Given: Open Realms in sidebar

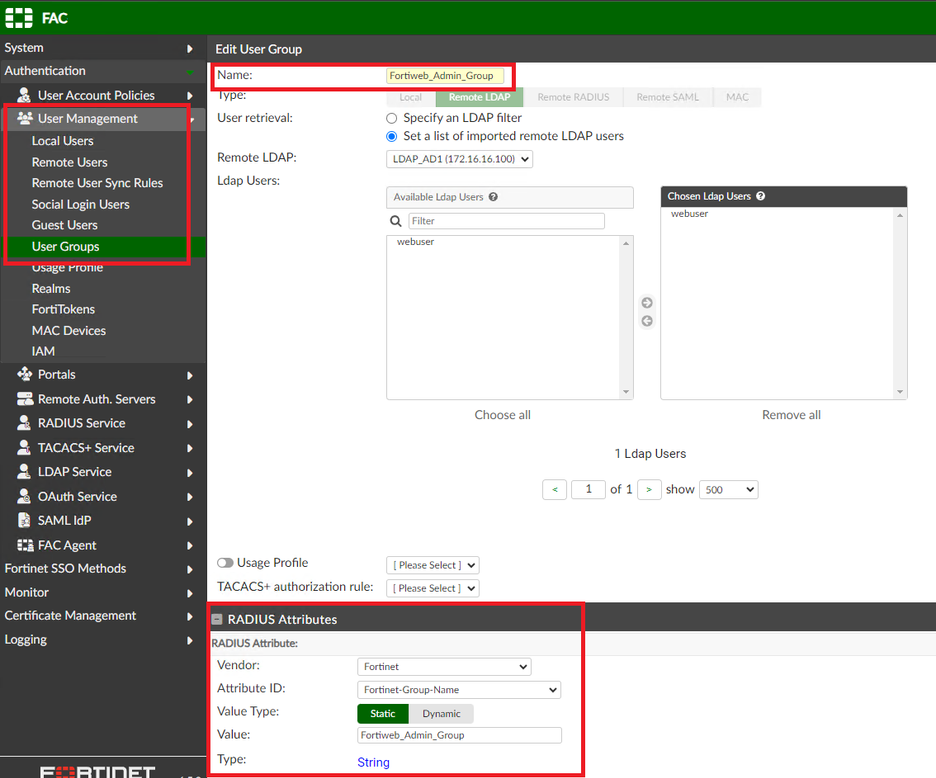Looking at the screenshot, I should pyautogui.click(x=51, y=288).
